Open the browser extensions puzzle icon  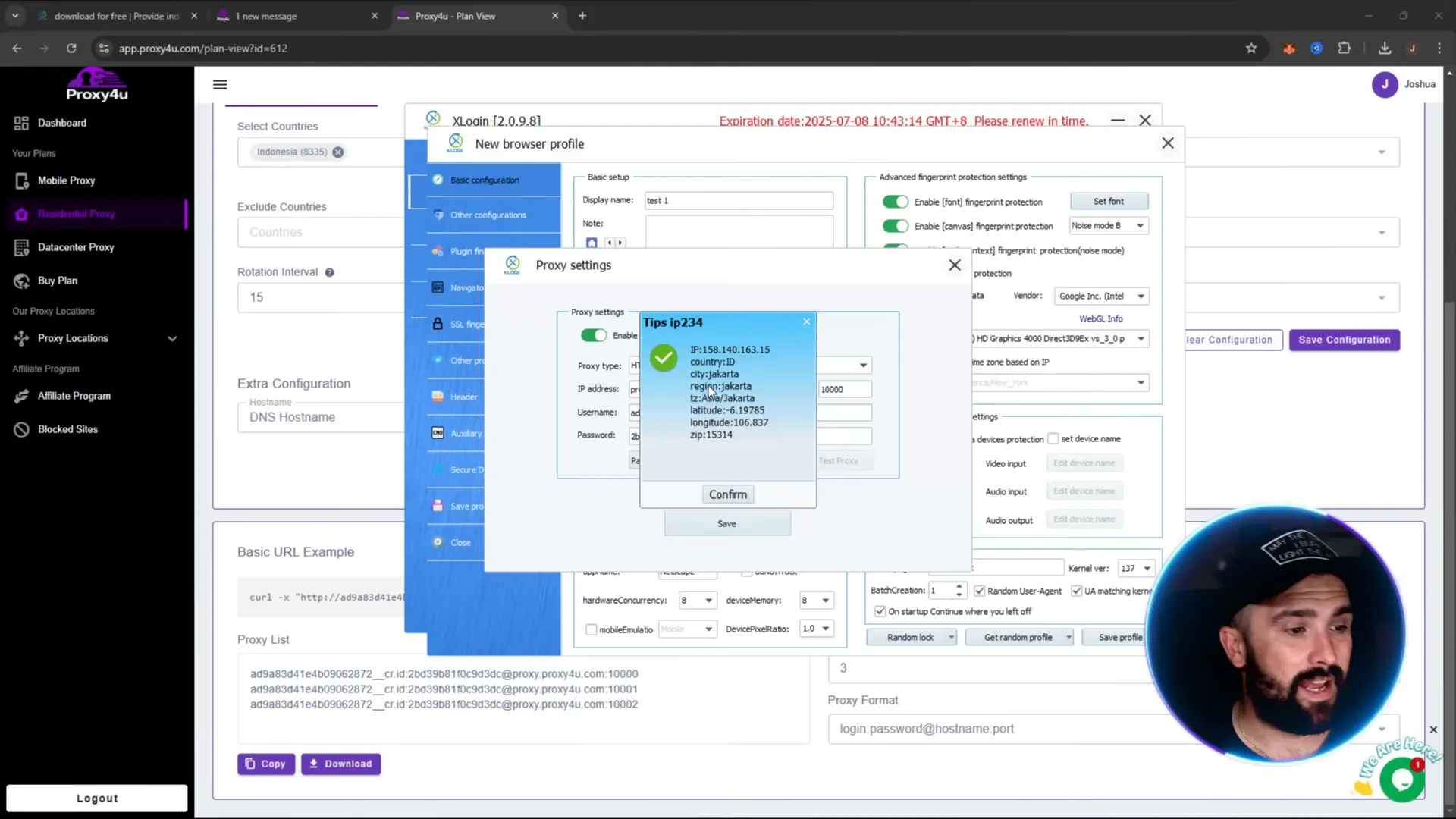pos(1344,48)
